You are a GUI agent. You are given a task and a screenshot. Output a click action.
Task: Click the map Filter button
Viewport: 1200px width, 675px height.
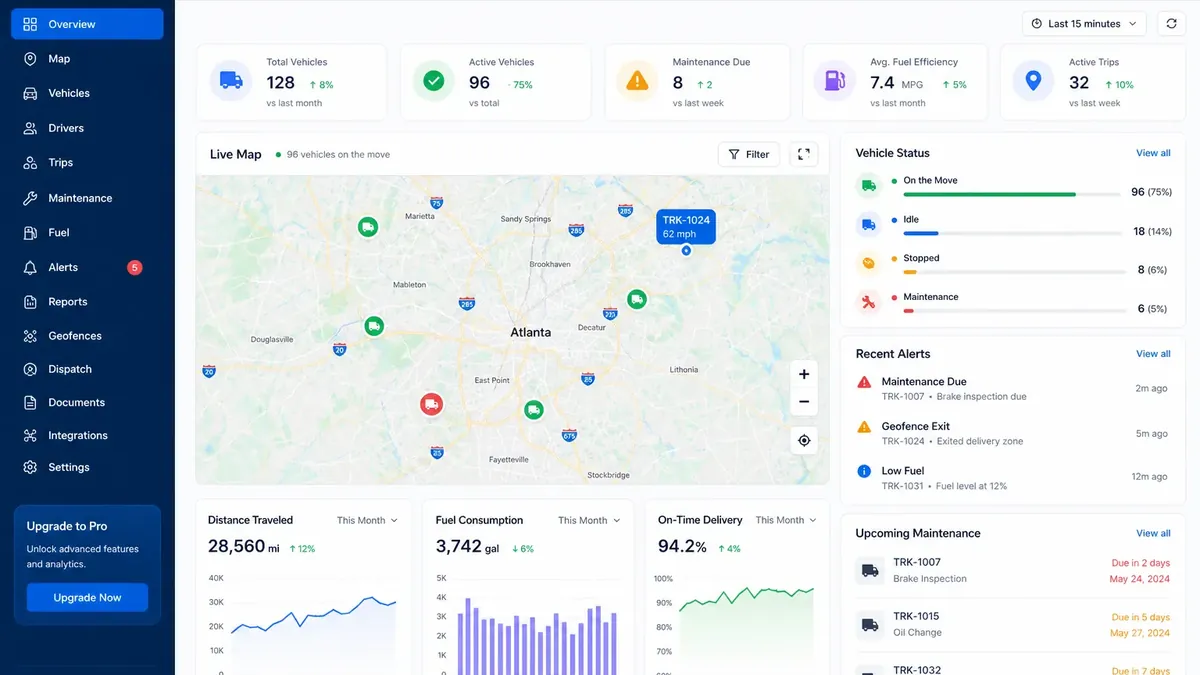pos(749,154)
